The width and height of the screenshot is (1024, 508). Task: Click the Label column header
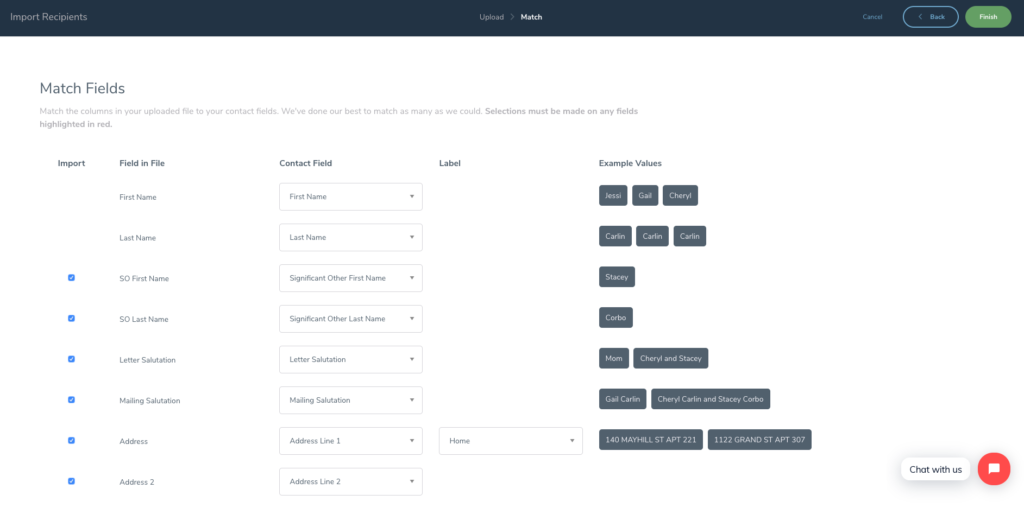coord(450,163)
